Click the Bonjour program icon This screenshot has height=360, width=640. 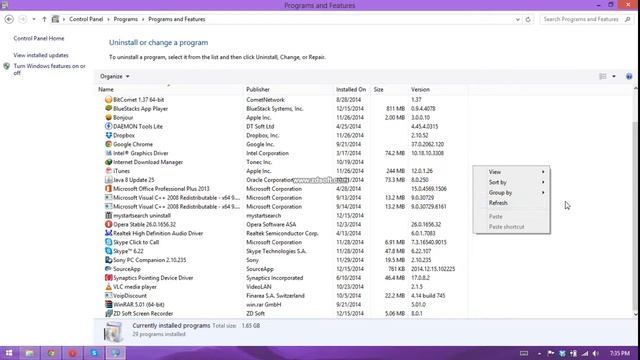click(x=108, y=118)
